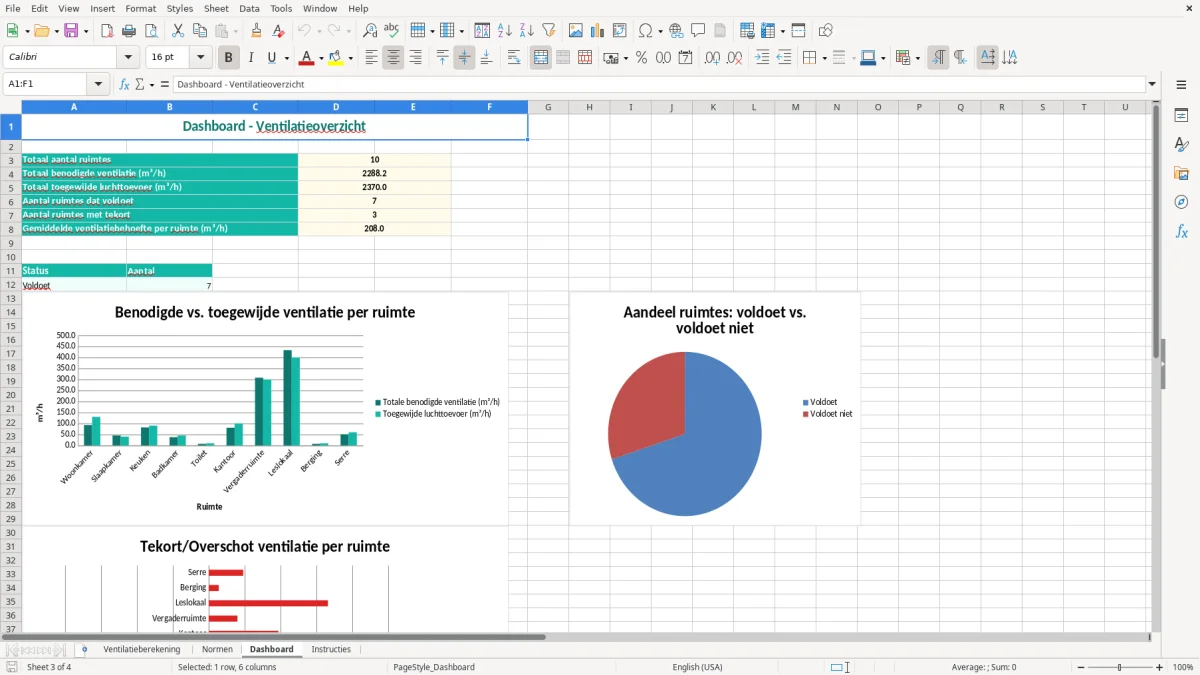
Task: Toggle Align Left
Action: [x=371, y=58]
